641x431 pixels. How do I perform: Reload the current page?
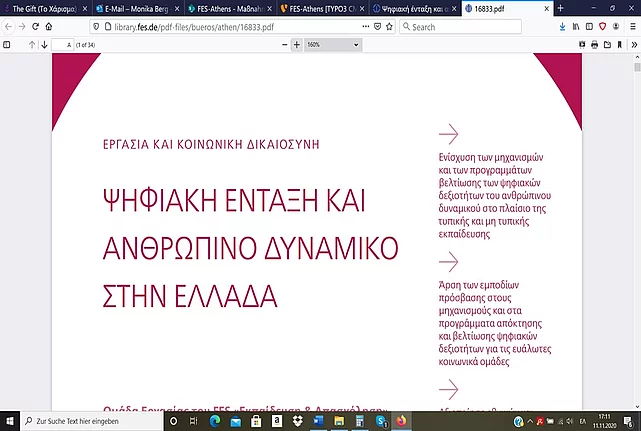click(36, 27)
